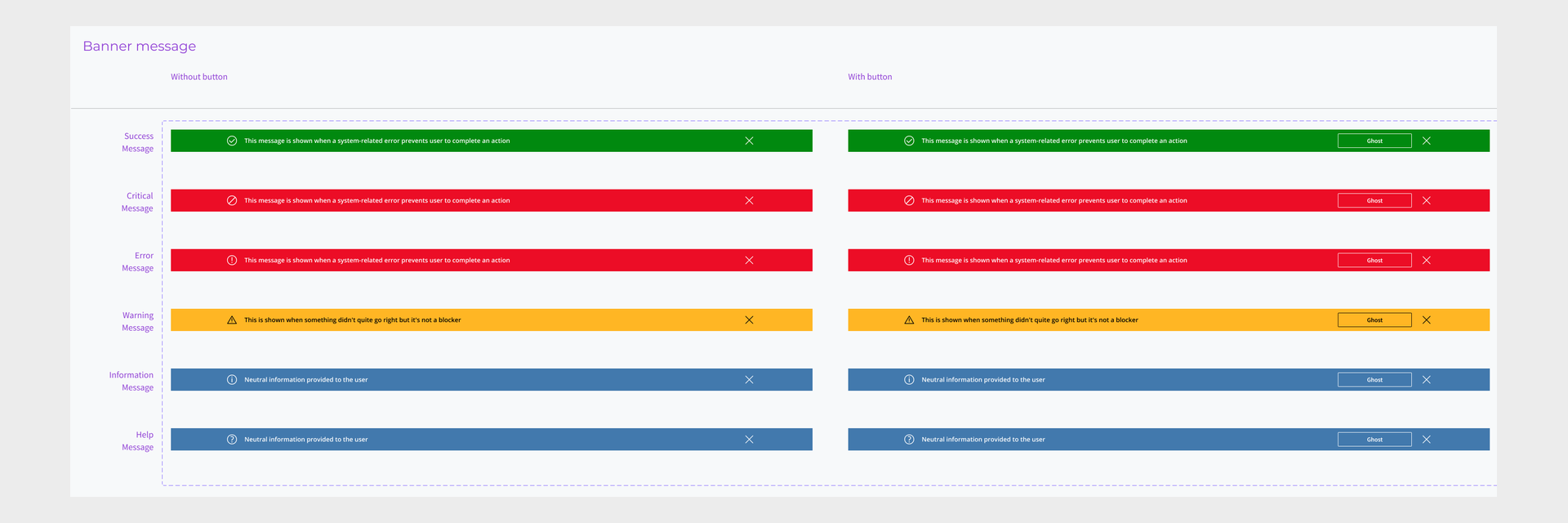1568x523 pixels.
Task: Select the 'Without button' column label
Action: [199, 77]
